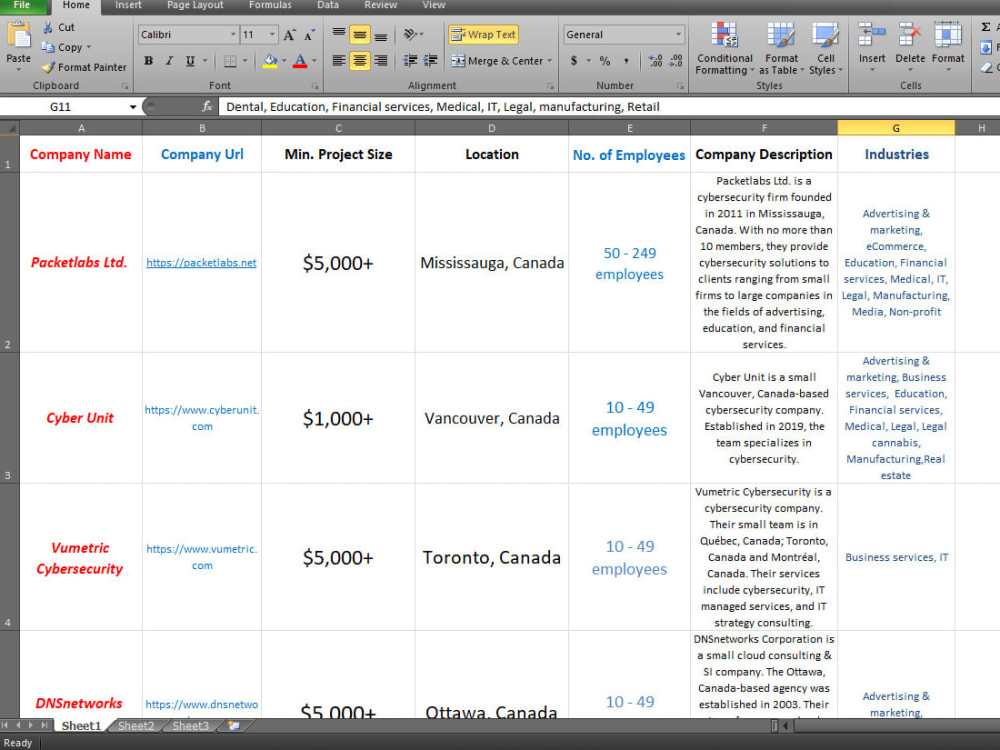The width and height of the screenshot is (1000, 750).
Task: Switch to the Page Layout ribbon tab
Action: point(195,5)
